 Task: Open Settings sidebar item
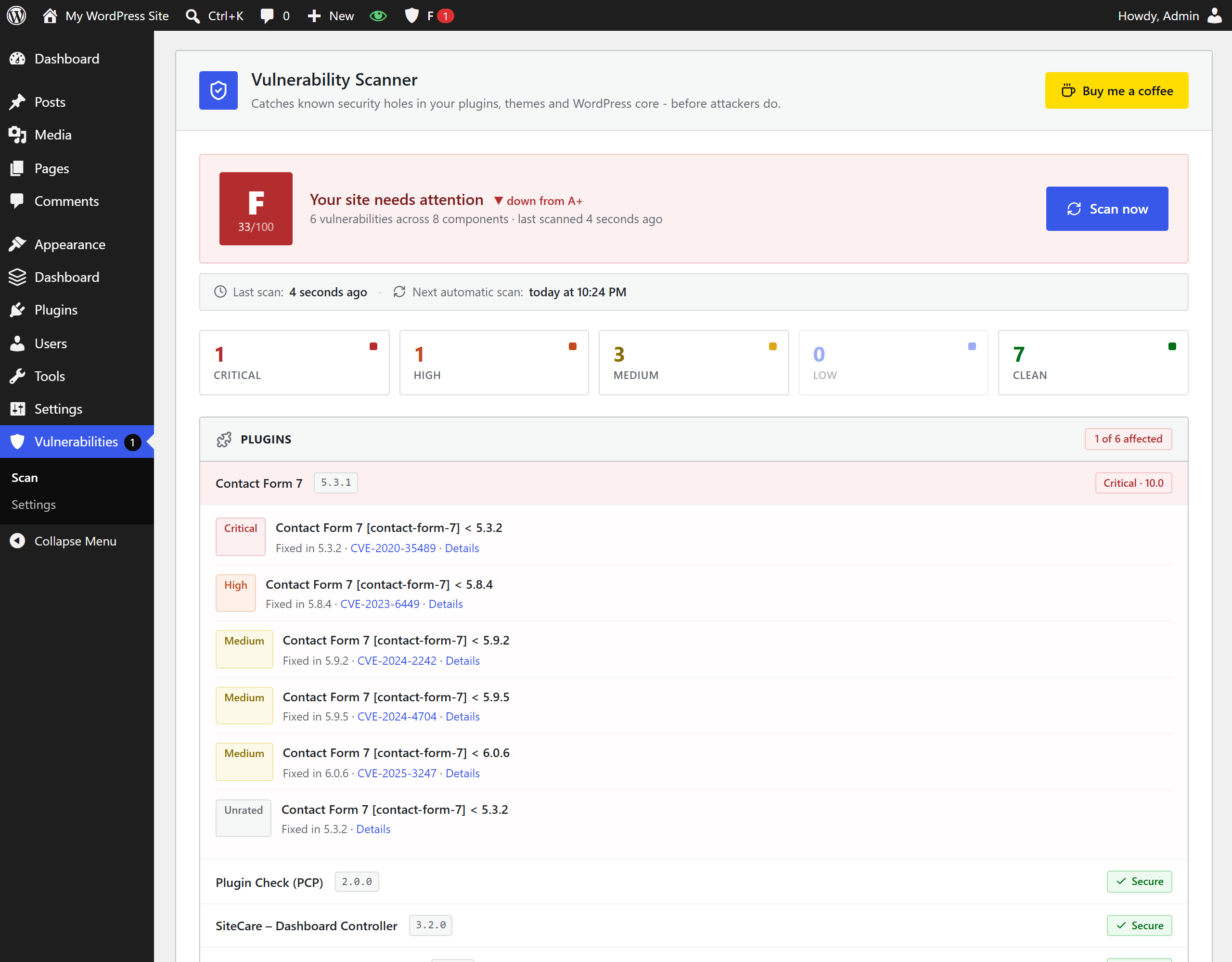coord(77,409)
